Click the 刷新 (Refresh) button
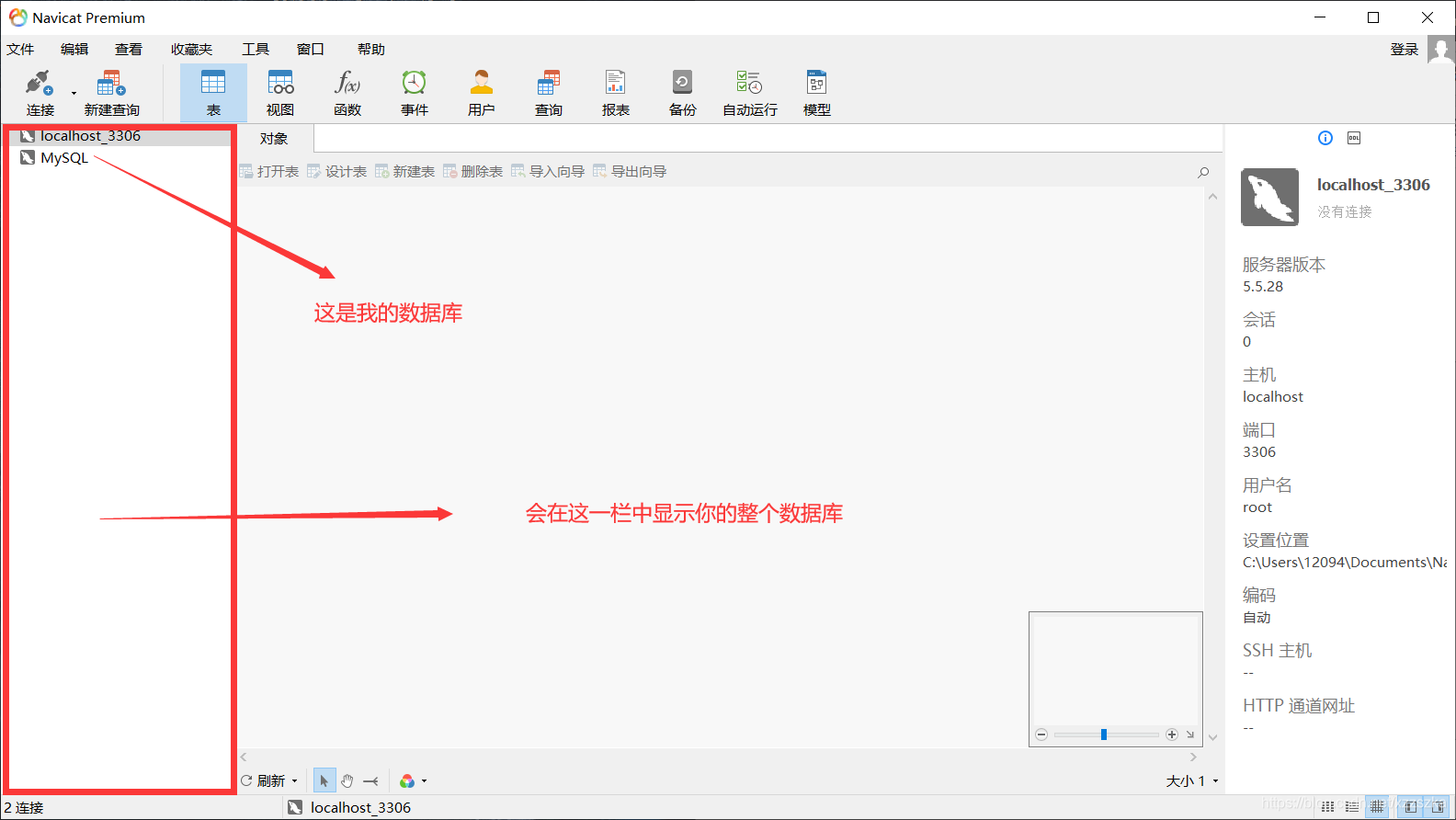Image resolution: width=1456 pixels, height=820 pixels. tap(264, 780)
